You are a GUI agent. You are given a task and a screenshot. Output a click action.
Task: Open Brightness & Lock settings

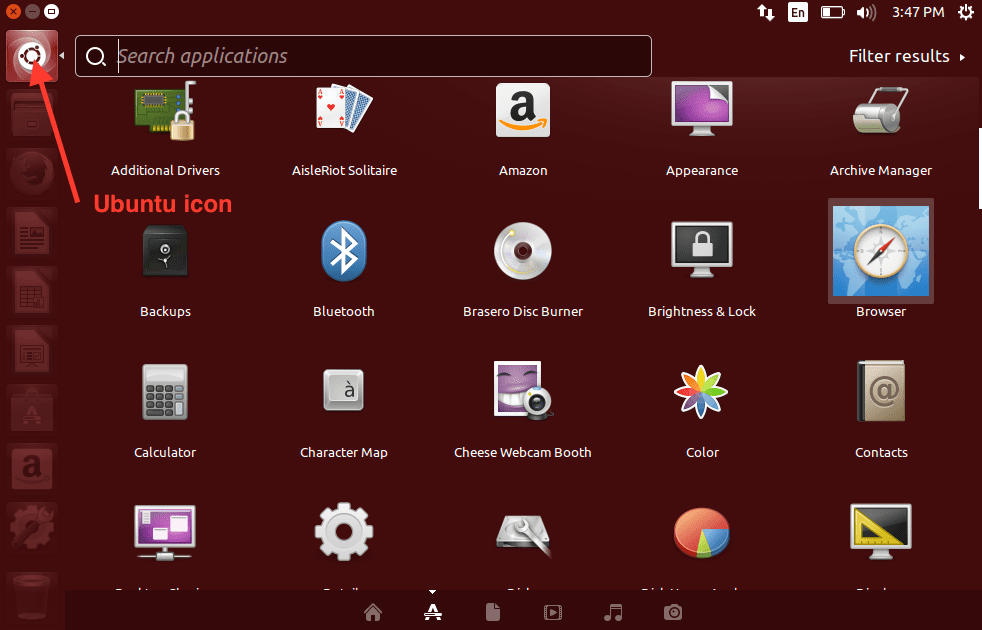[x=701, y=249]
